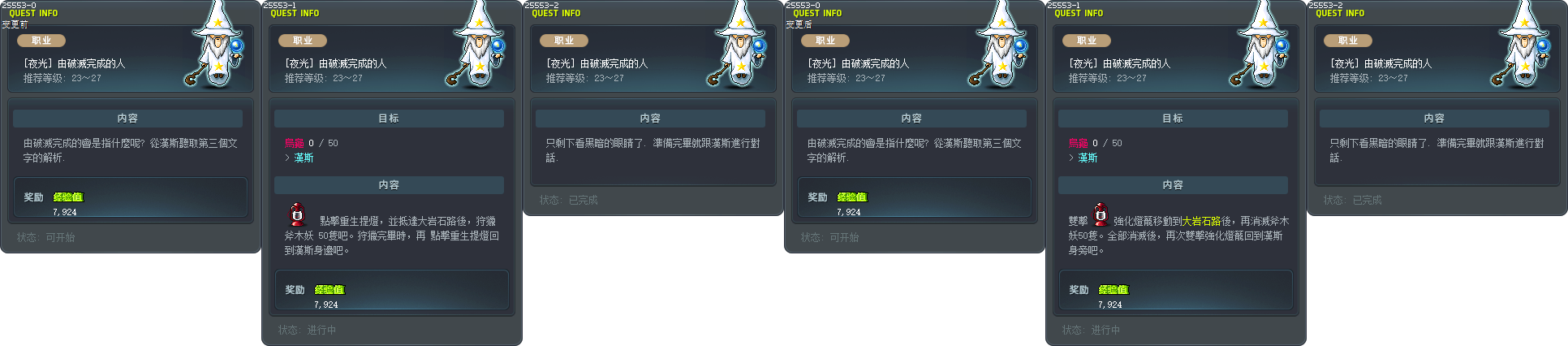Select the 内容 header in the 变更前 panel

127,119
